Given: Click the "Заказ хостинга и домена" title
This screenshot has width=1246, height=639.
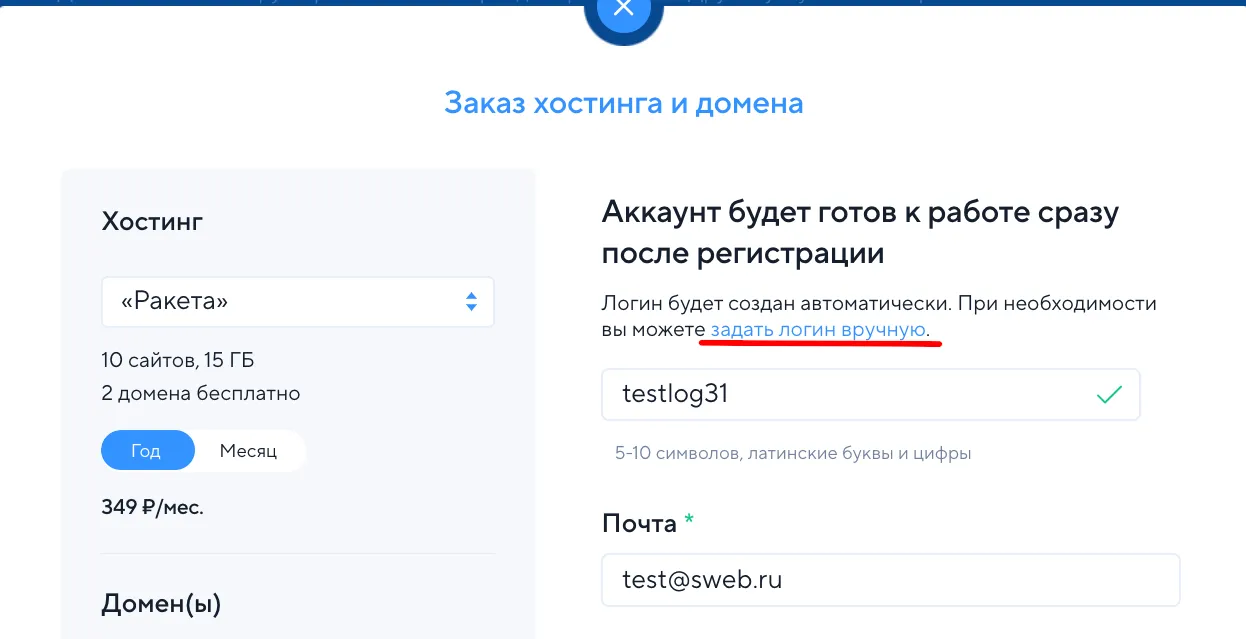Looking at the screenshot, I should 623,103.
